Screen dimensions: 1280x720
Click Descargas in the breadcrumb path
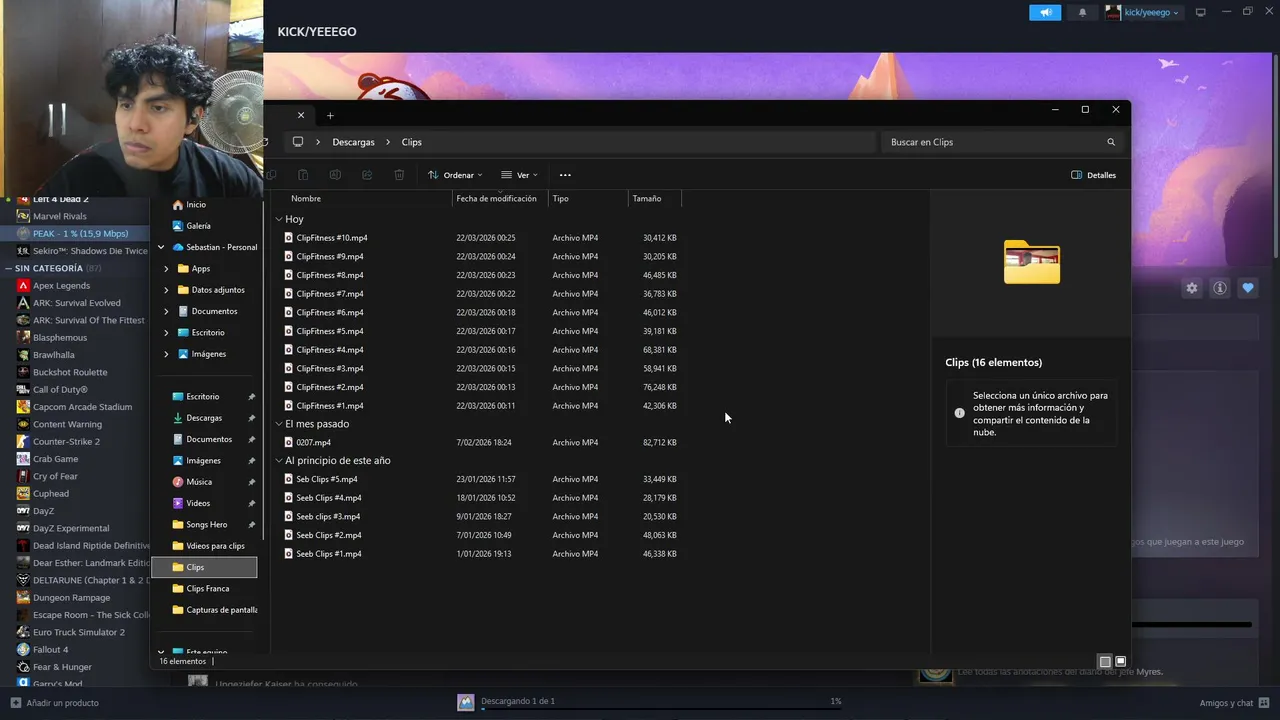[x=353, y=142]
